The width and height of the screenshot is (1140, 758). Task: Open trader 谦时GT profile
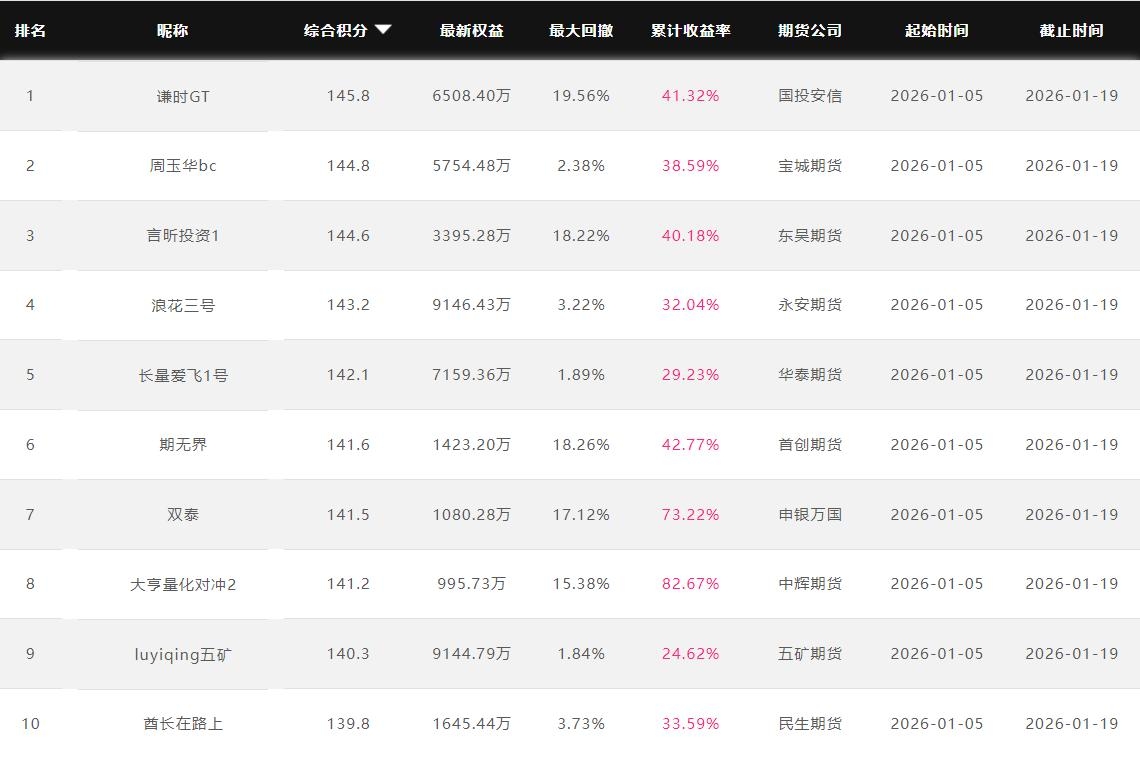point(183,96)
